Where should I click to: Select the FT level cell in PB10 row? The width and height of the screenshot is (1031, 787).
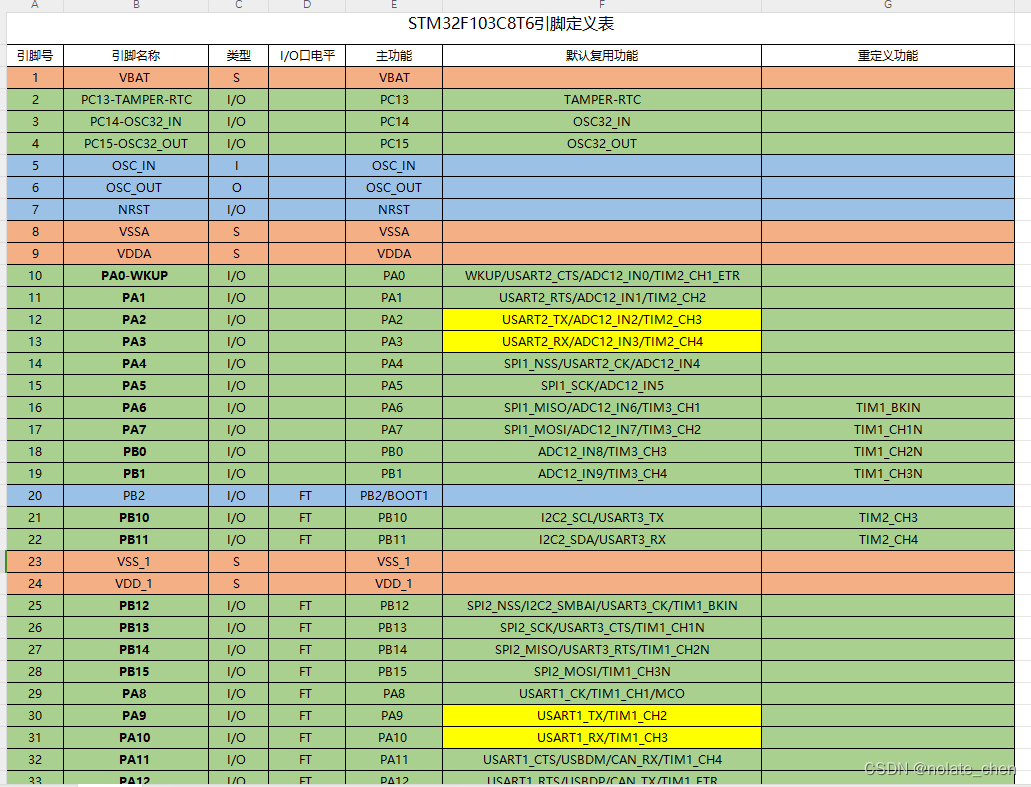pyautogui.click(x=307, y=518)
